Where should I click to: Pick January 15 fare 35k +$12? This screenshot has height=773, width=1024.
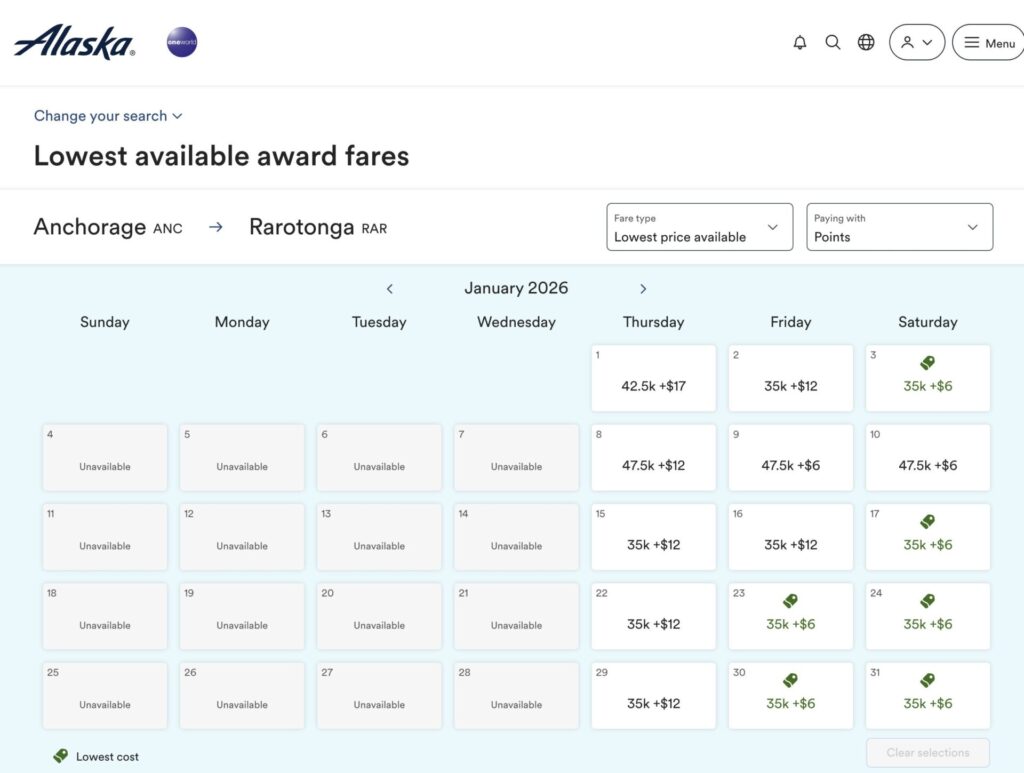(653, 537)
